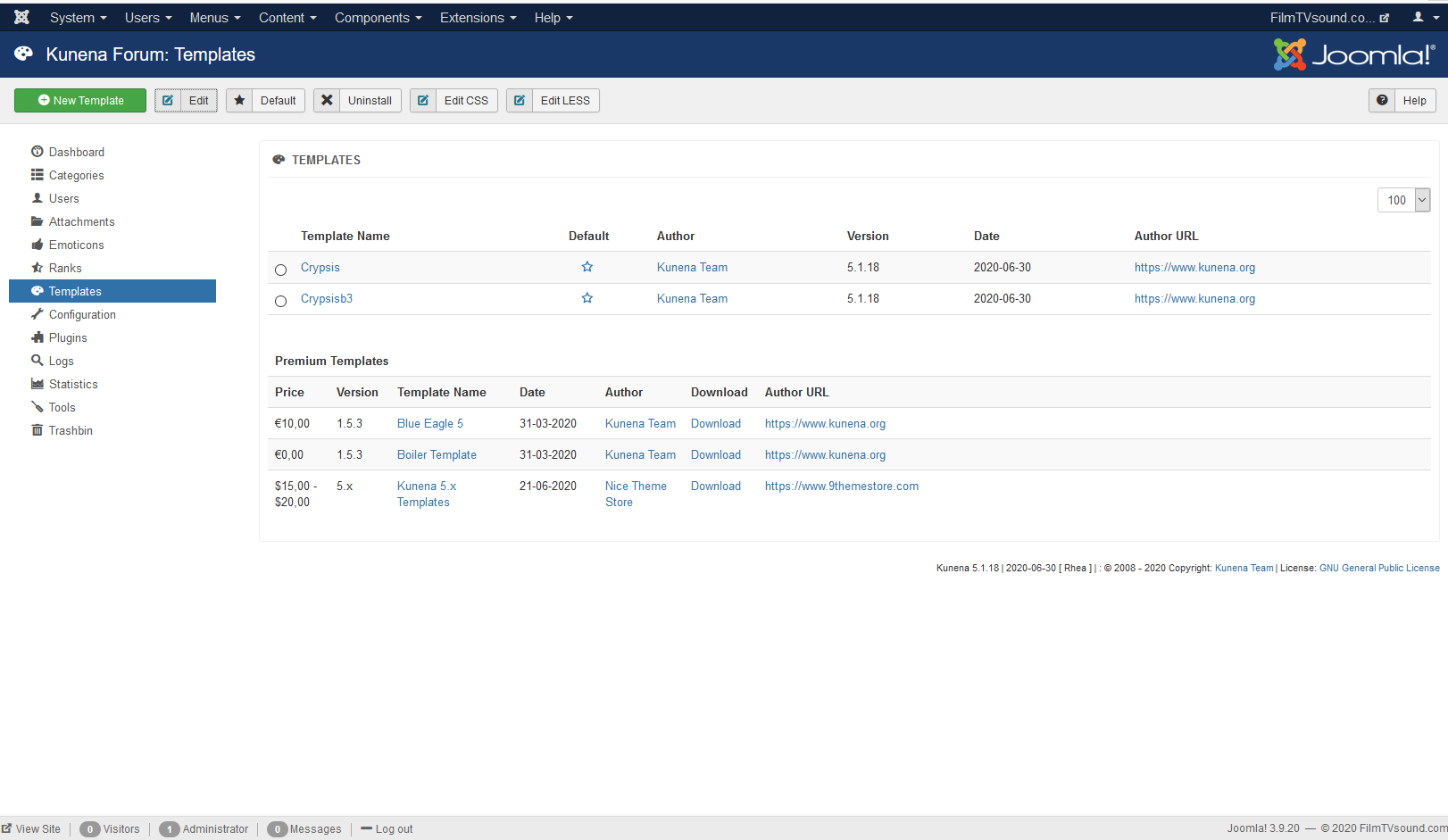
Task: Expand the user account dropdown menu
Action: [x=1426, y=18]
